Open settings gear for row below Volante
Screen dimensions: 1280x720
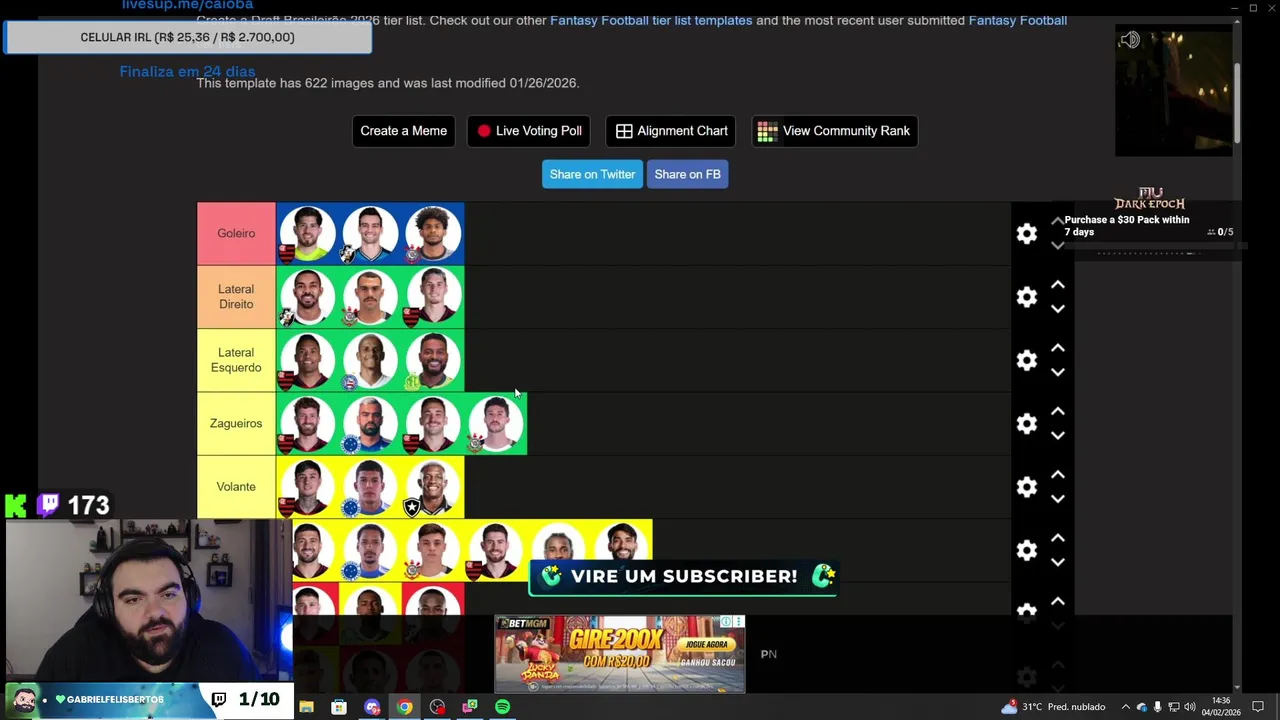pyautogui.click(x=1027, y=550)
